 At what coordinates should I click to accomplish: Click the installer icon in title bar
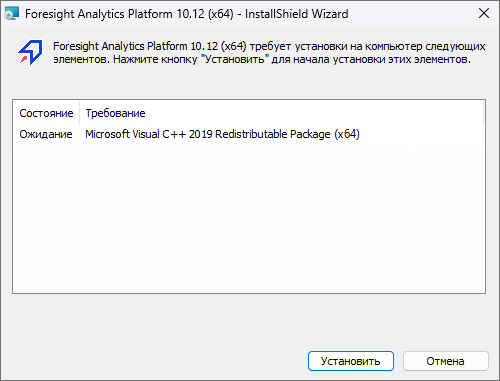point(12,14)
